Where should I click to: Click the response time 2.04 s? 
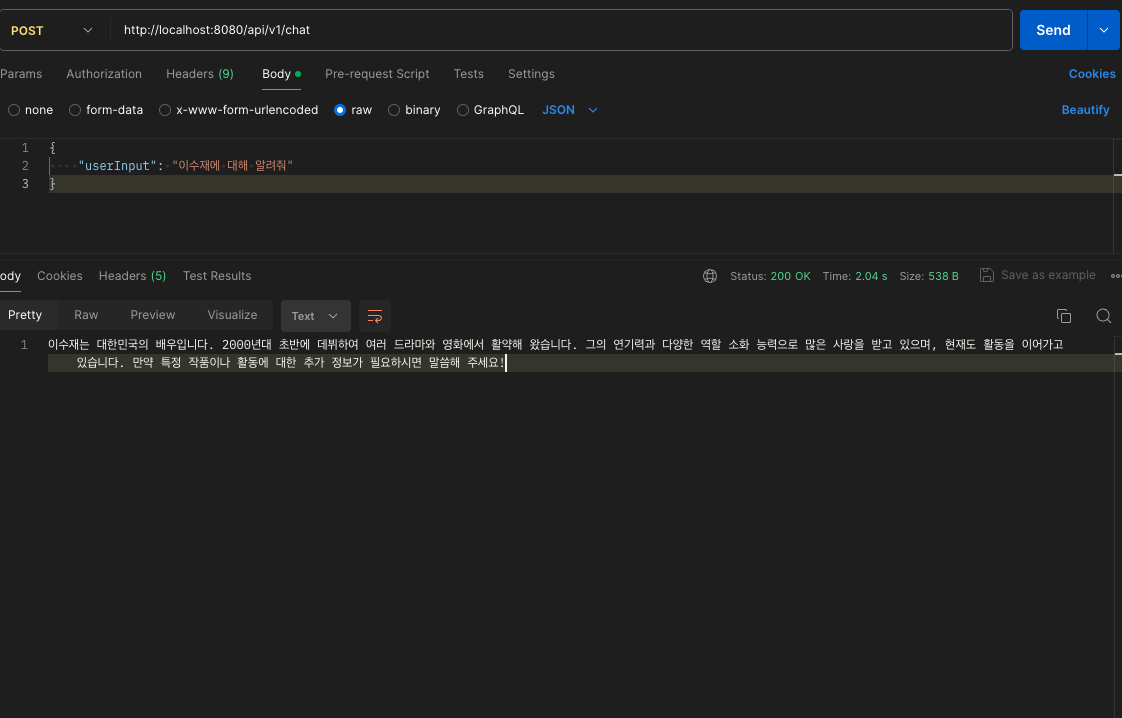point(871,276)
